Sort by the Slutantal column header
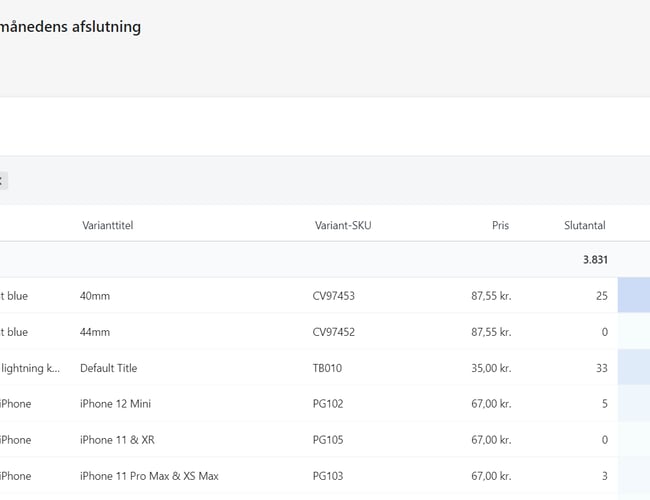650x500 pixels. click(584, 226)
